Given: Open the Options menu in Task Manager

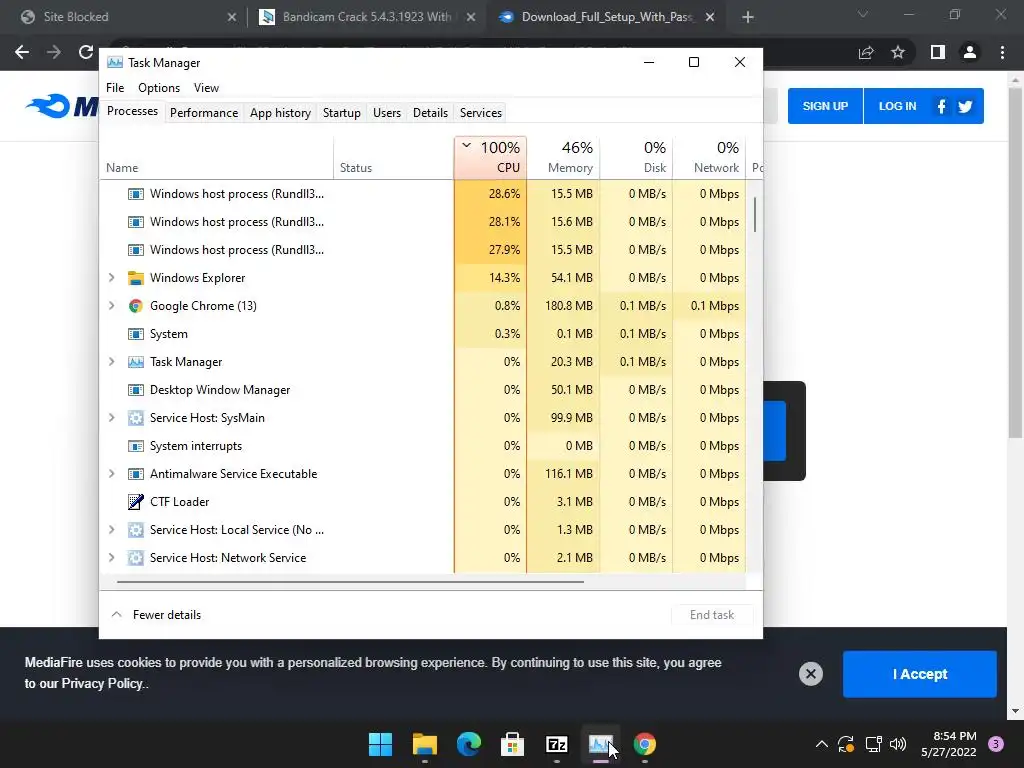Looking at the screenshot, I should point(159,88).
